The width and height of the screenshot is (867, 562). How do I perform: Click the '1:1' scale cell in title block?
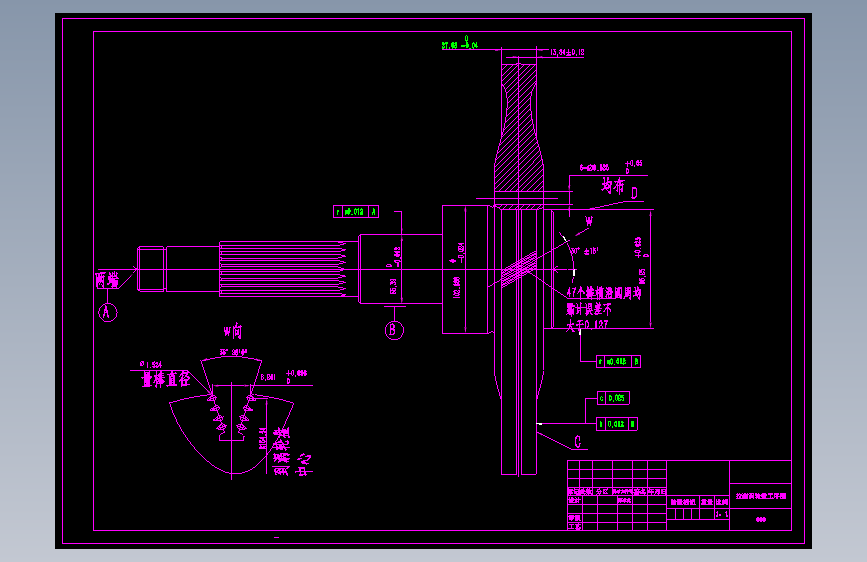722,514
